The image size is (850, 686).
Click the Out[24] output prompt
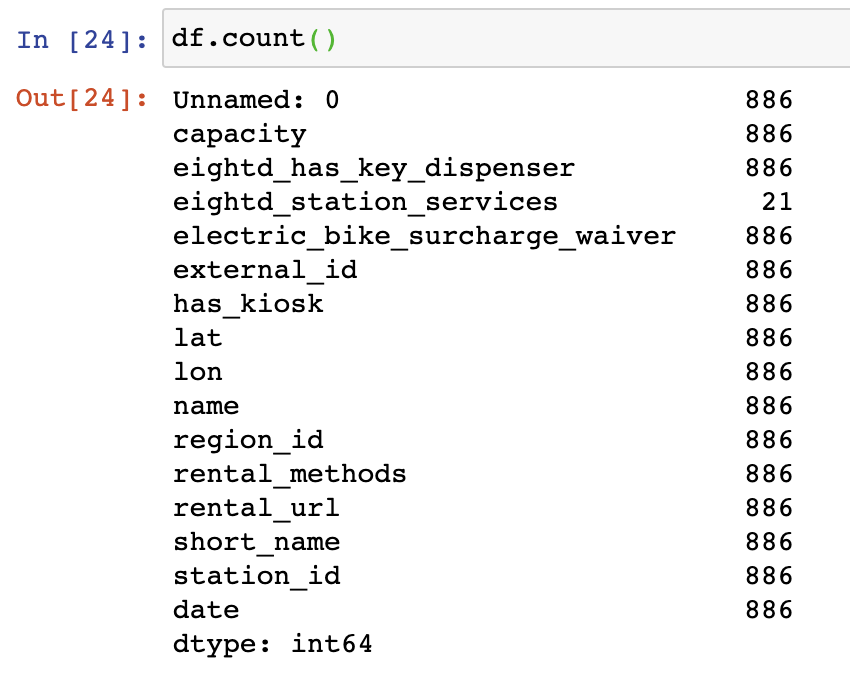83,100
